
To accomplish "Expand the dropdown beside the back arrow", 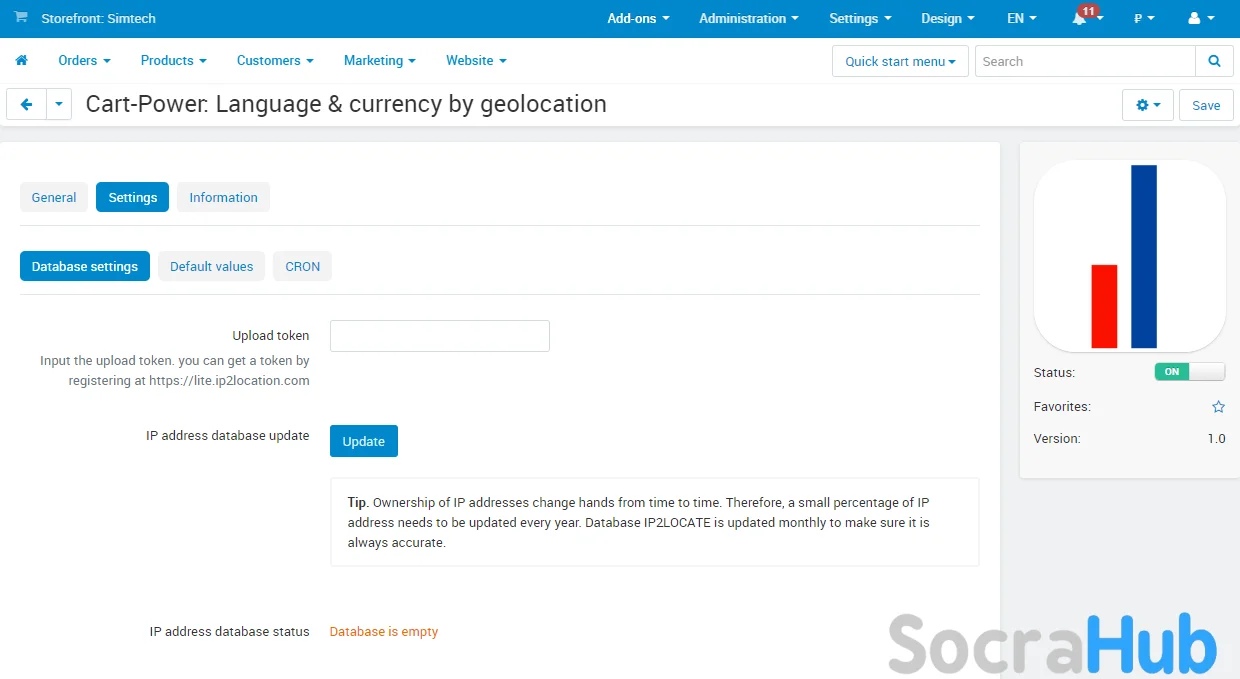I will coord(59,104).
